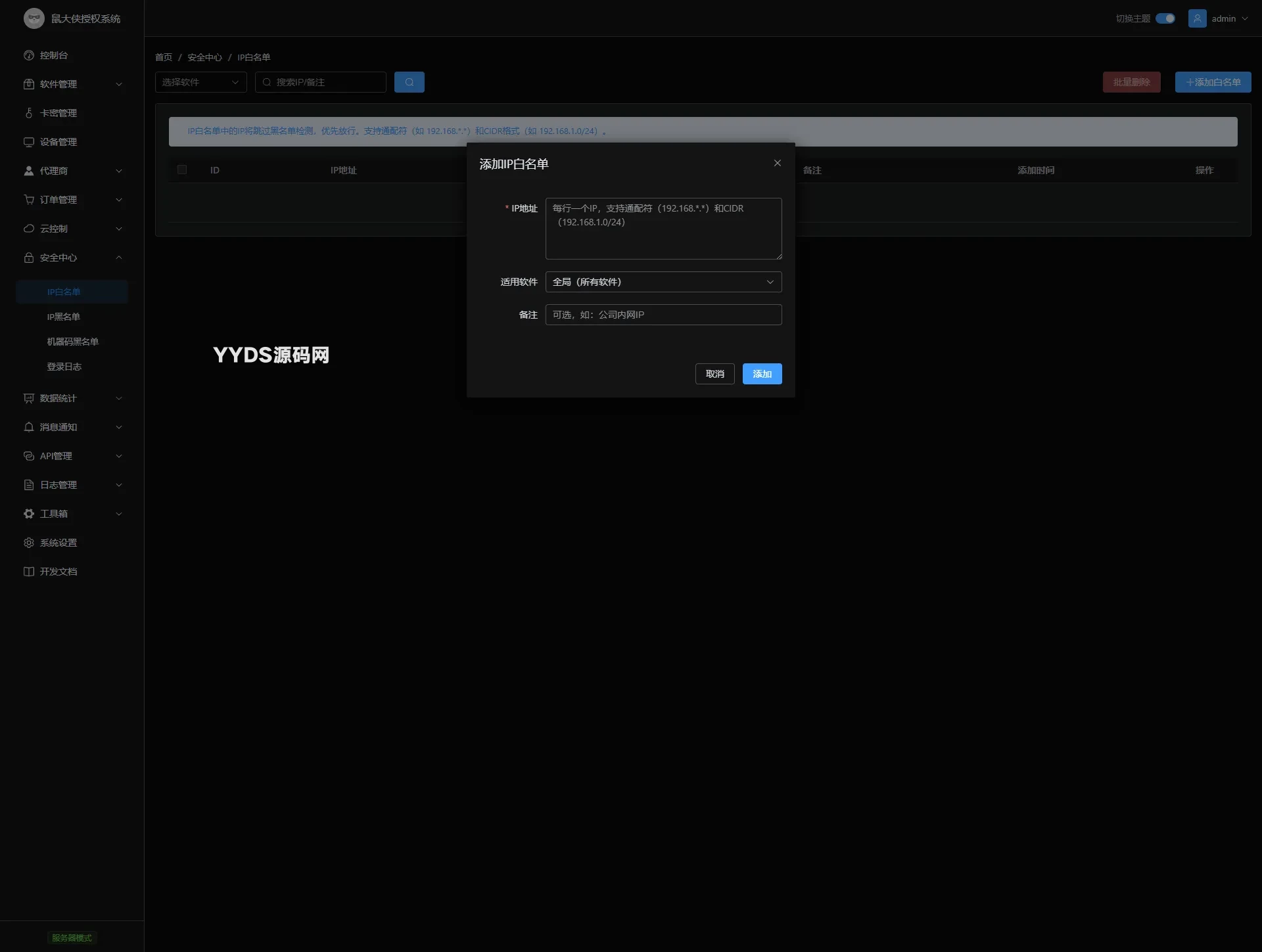The image size is (1262, 952).
Task: Open the 登录日志 submenu item
Action: click(x=64, y=367)
